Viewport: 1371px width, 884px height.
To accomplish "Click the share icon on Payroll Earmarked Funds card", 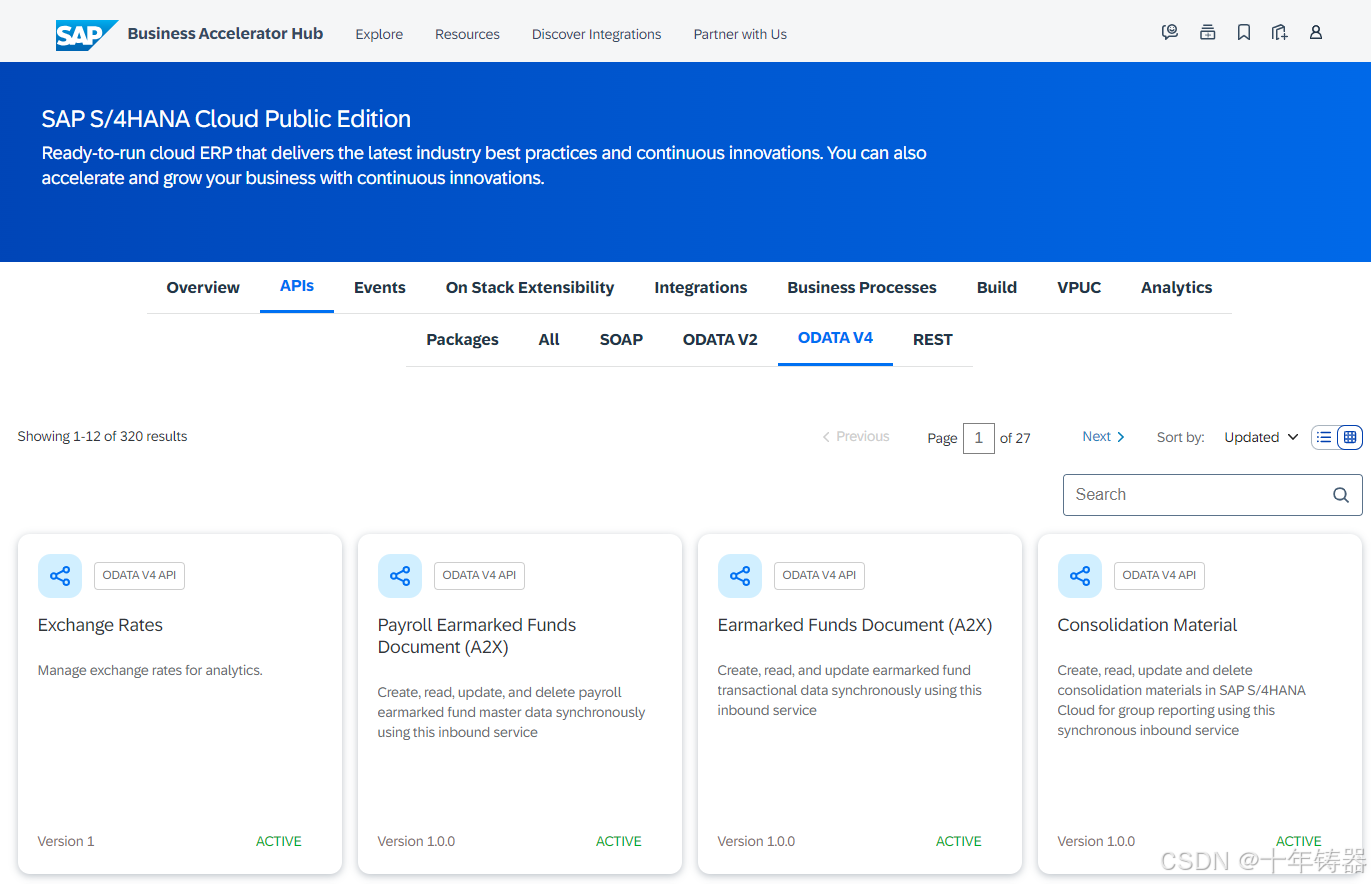I will [x=400, y=576].
